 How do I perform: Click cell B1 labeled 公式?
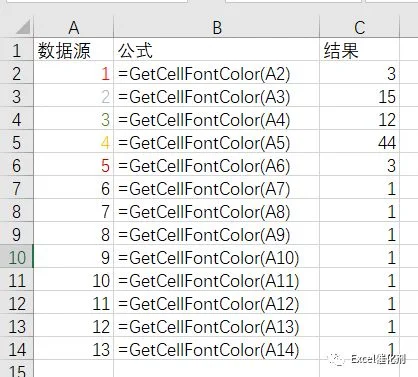coord(217,49)
